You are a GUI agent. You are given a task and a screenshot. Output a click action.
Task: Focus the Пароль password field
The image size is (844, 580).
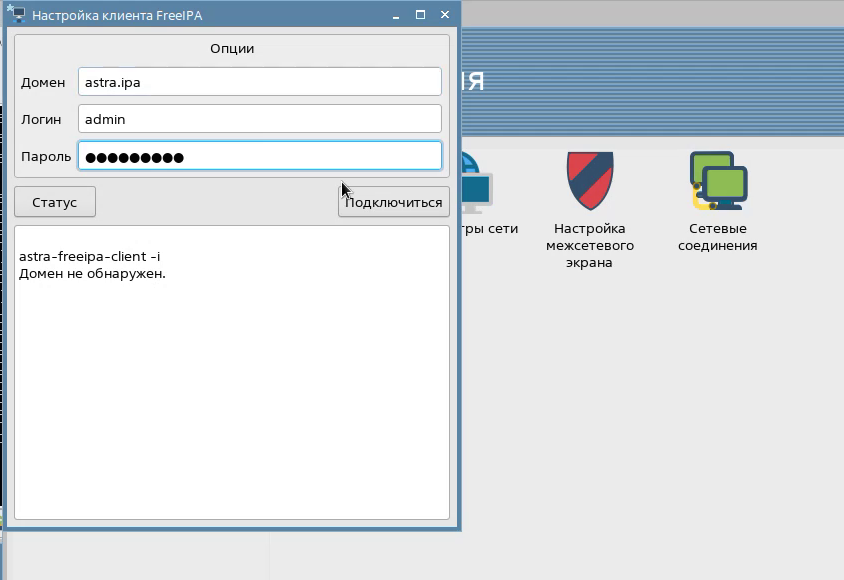pos(259,156)
